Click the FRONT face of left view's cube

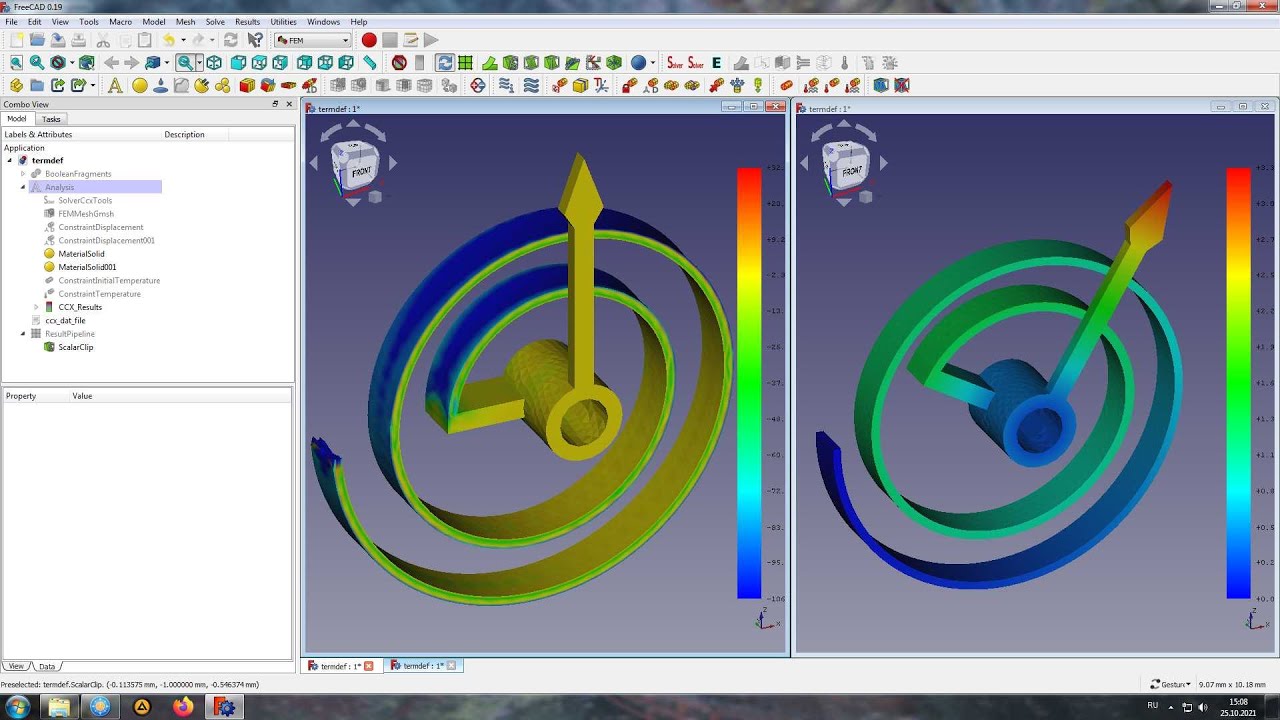[x=360, y=171]
